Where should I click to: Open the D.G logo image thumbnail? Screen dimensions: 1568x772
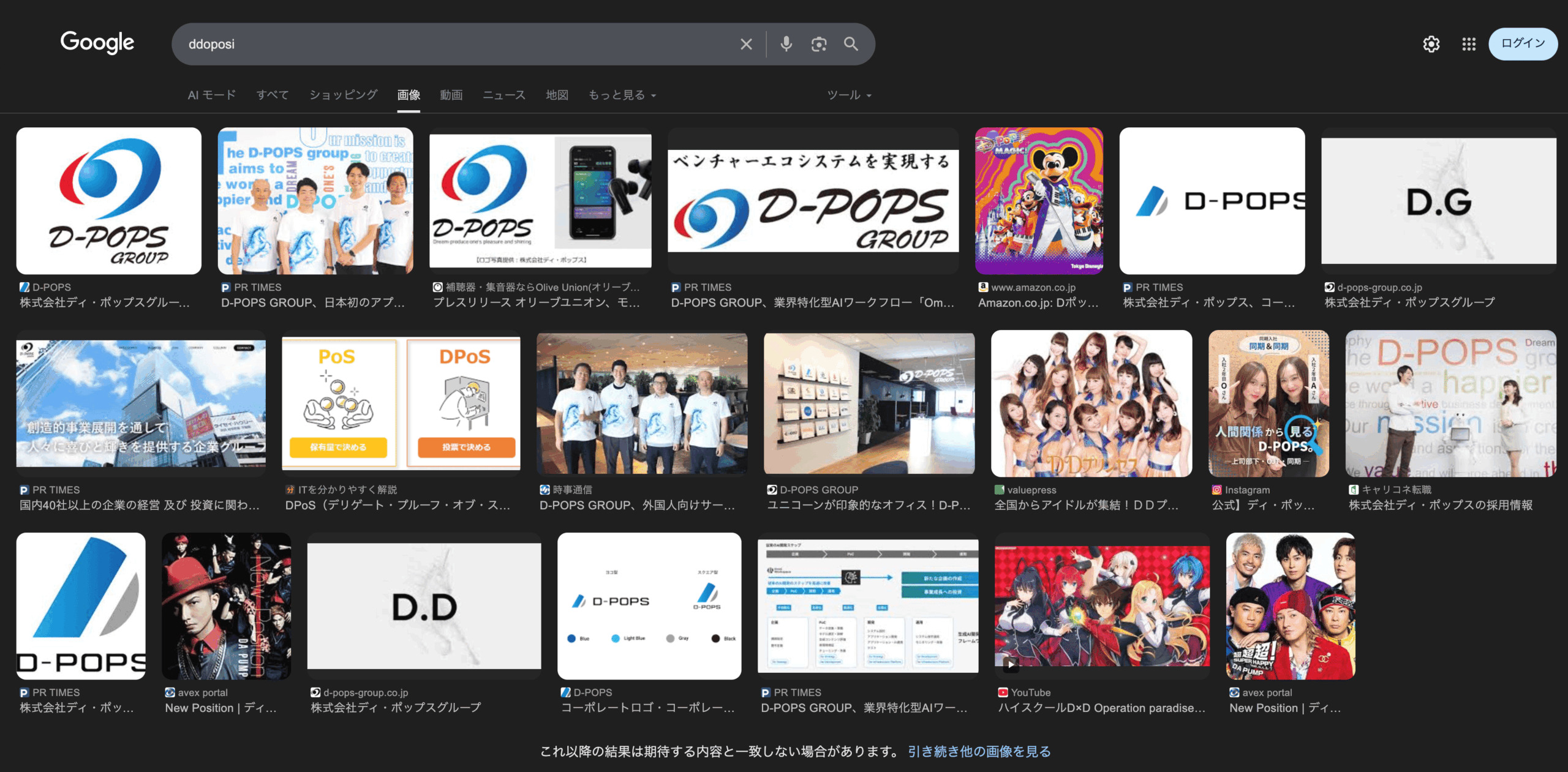coord(1438,201)
